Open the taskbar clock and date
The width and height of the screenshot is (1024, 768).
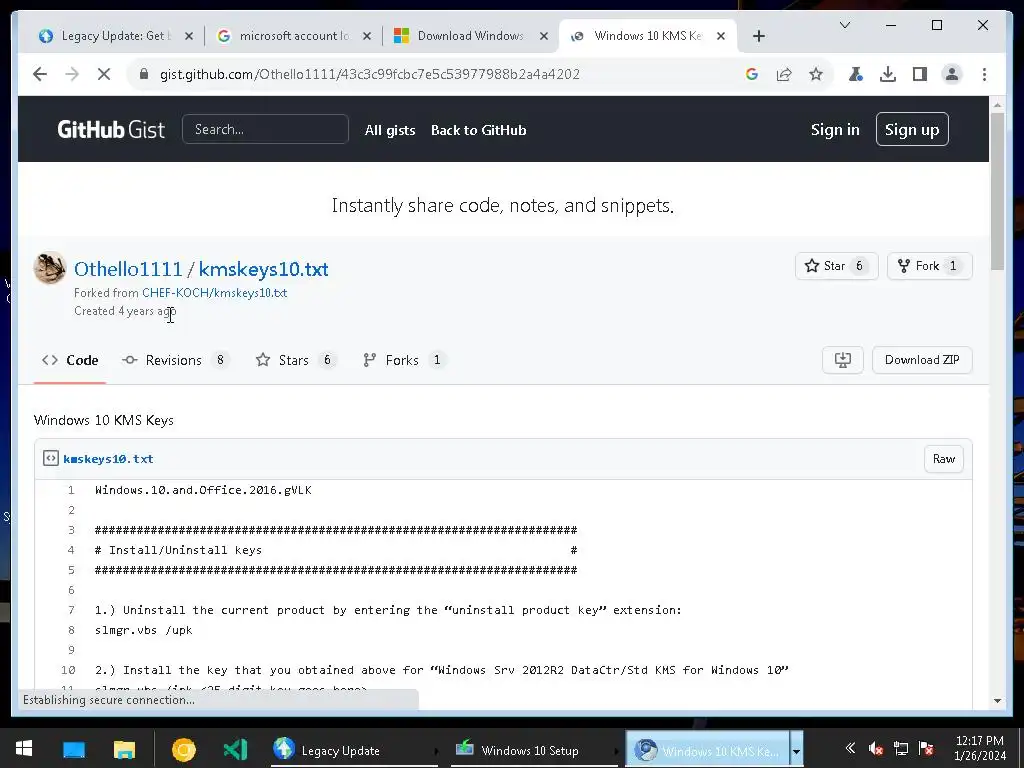pyautogui.click(x=980, y=748)
